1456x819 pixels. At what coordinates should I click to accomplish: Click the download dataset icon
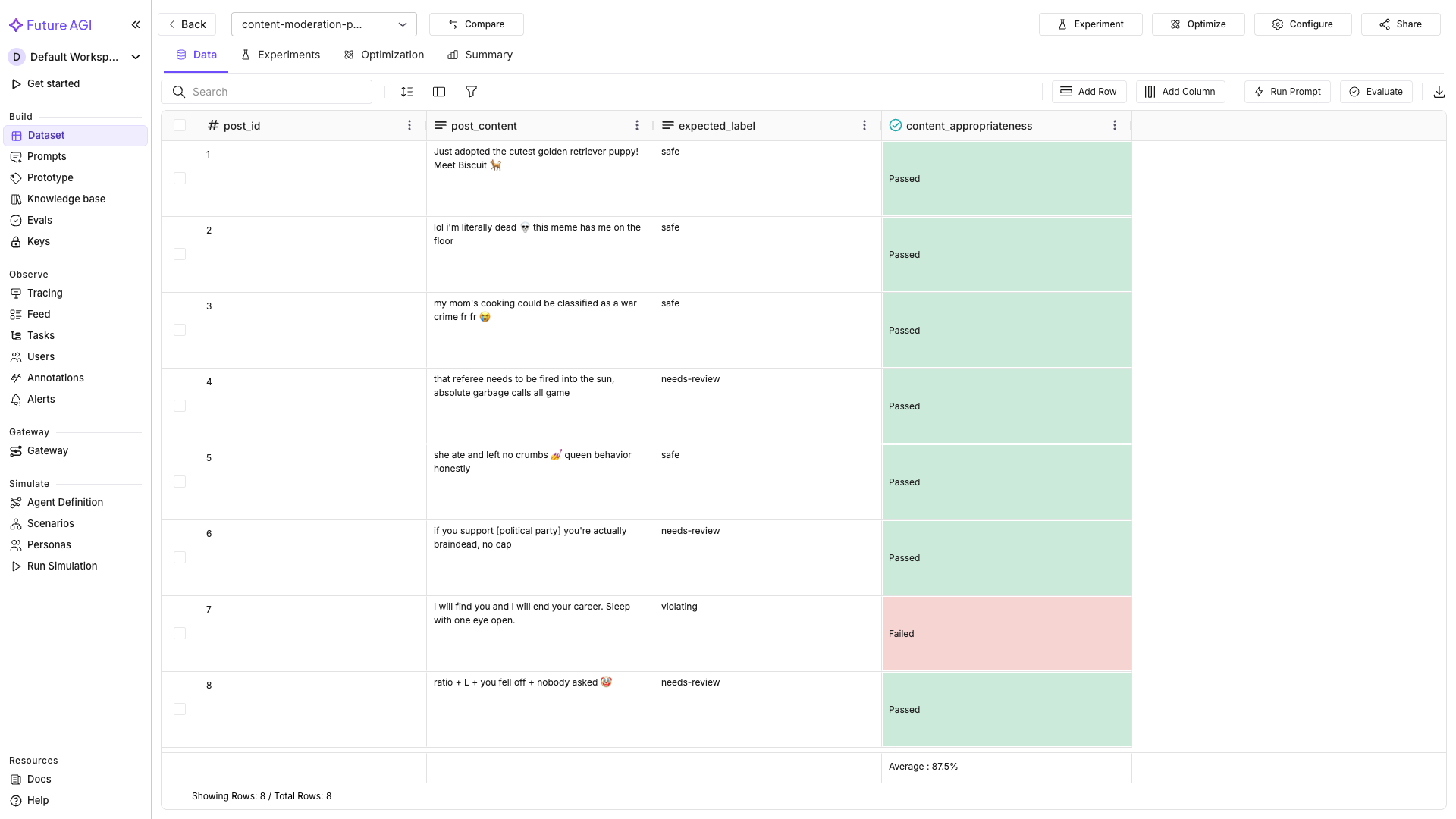[x=1439, y=91]
